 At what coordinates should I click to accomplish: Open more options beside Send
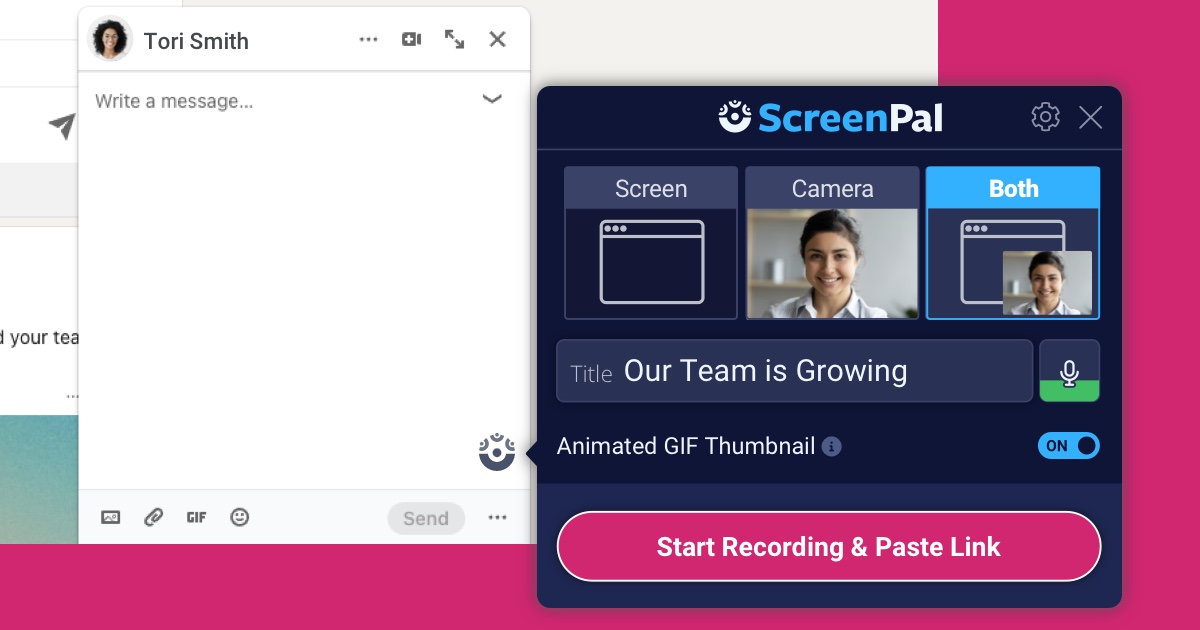click(x=498, y=517)
